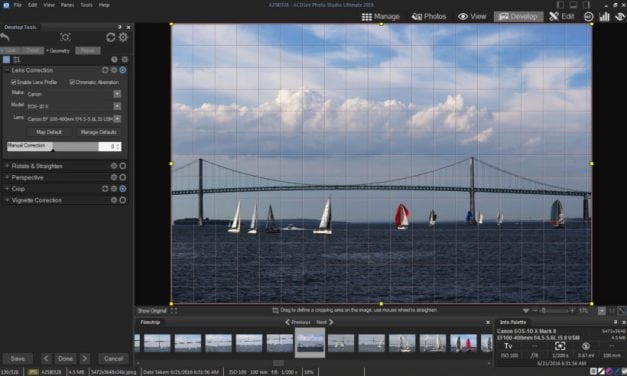Click the right pane layout icon in title bar
Image resolution: width=627 pixels, height=376 pixels.
586,5
